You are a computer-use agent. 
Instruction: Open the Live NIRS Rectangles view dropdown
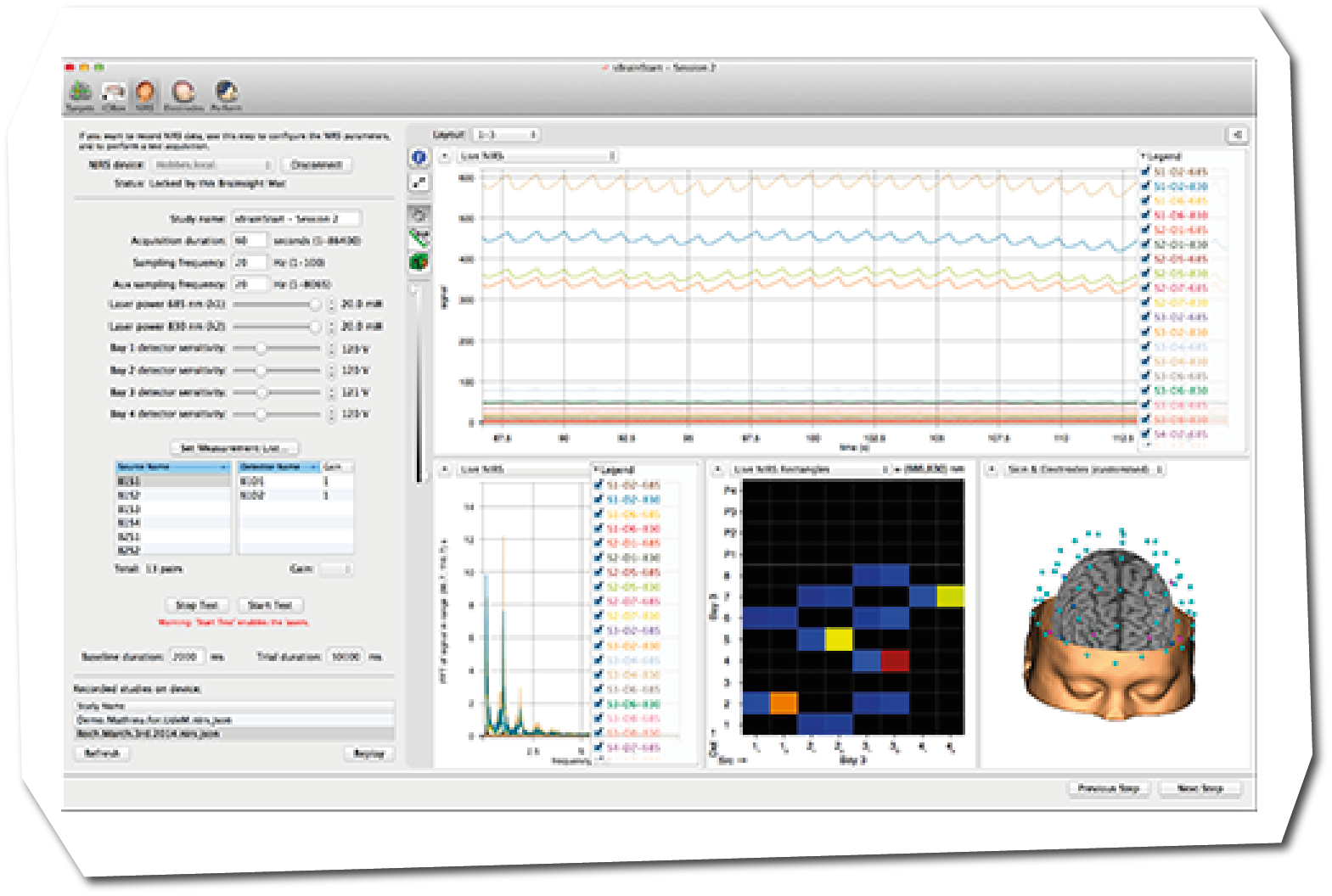[810, 469]
